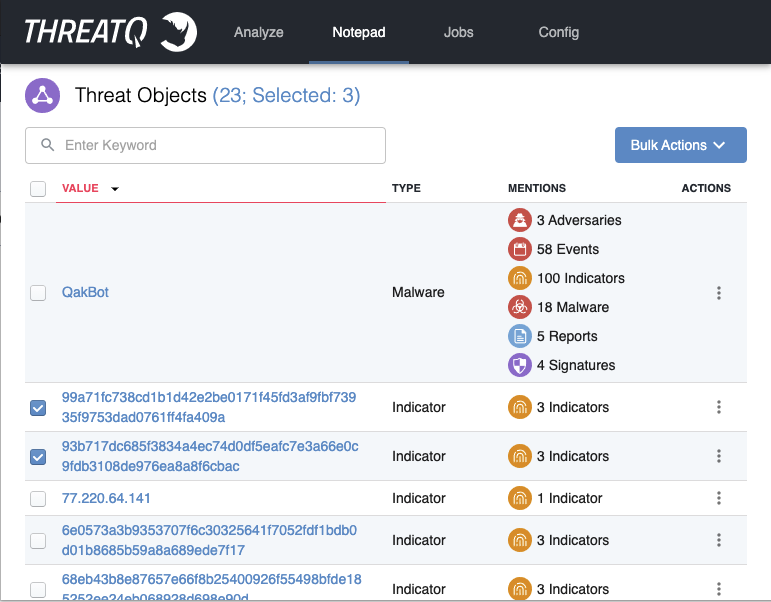Check the 77.220.64.141 row checkbox
The height and width of the screenshot is (602, 771).
click(x=38, y=499)
